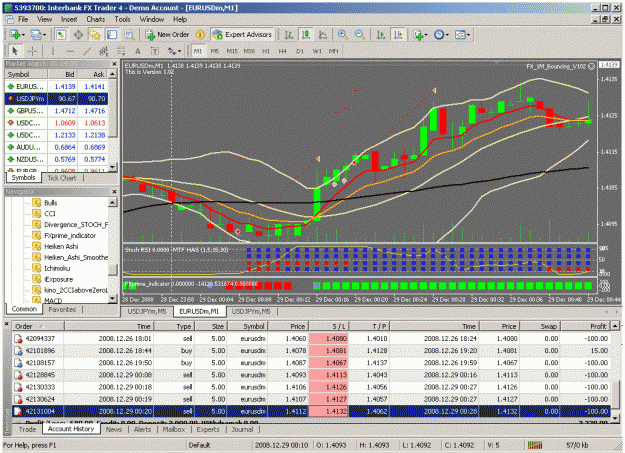Select the trendline drawing tool
Image resolution: width=625 pixels, height=453 pixels.
point(87,51)
